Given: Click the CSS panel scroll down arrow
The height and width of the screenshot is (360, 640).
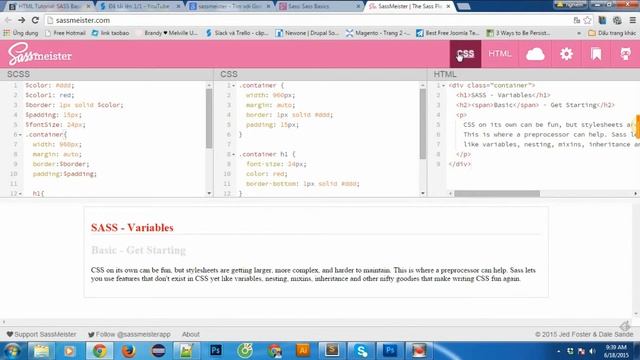Looking at the screenshot, I should pyautogui.click(x=422, y=193).
